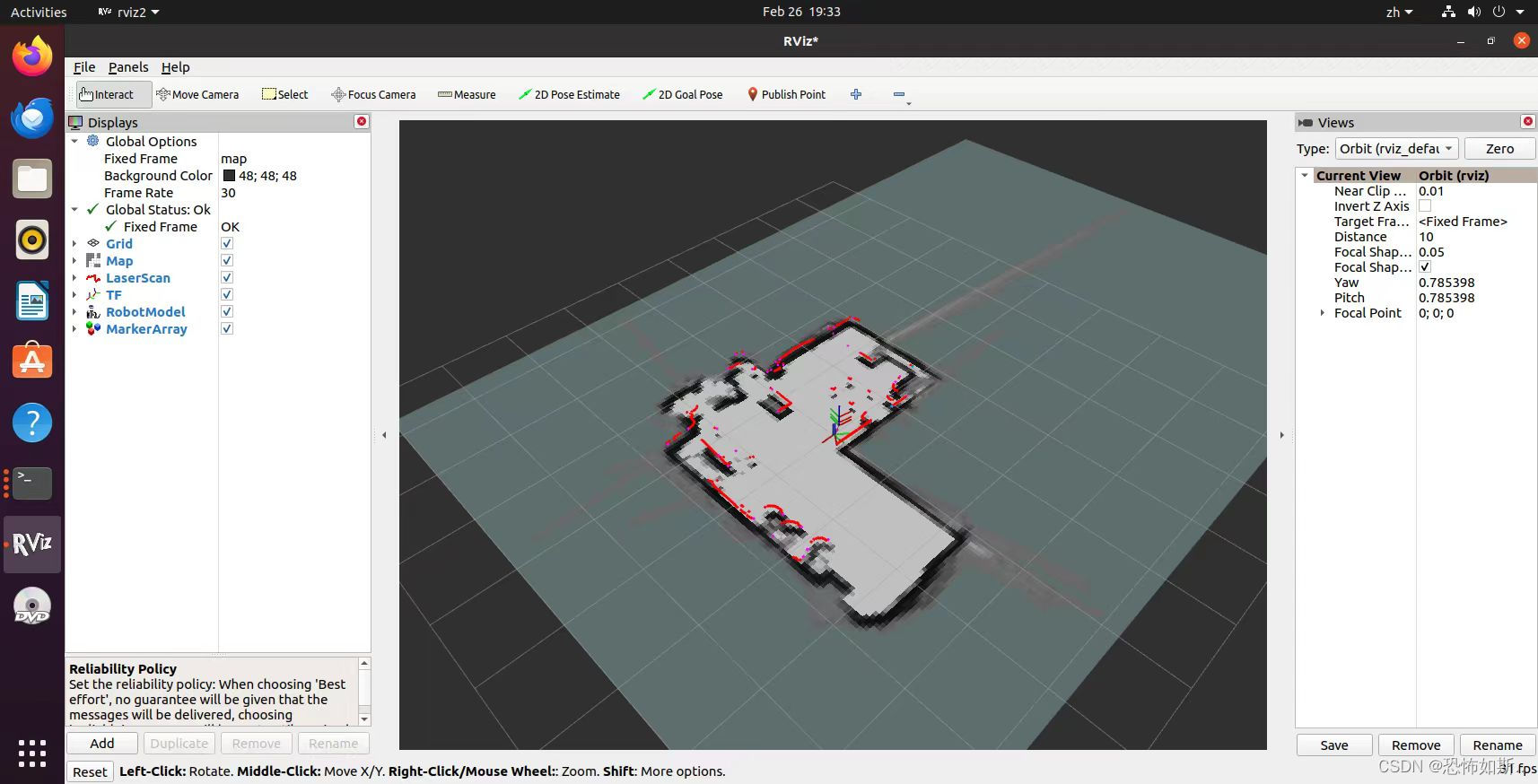This screenshot has height=784, width=1538.
Task: Select the RobotModel display icon
Action: 93,312
